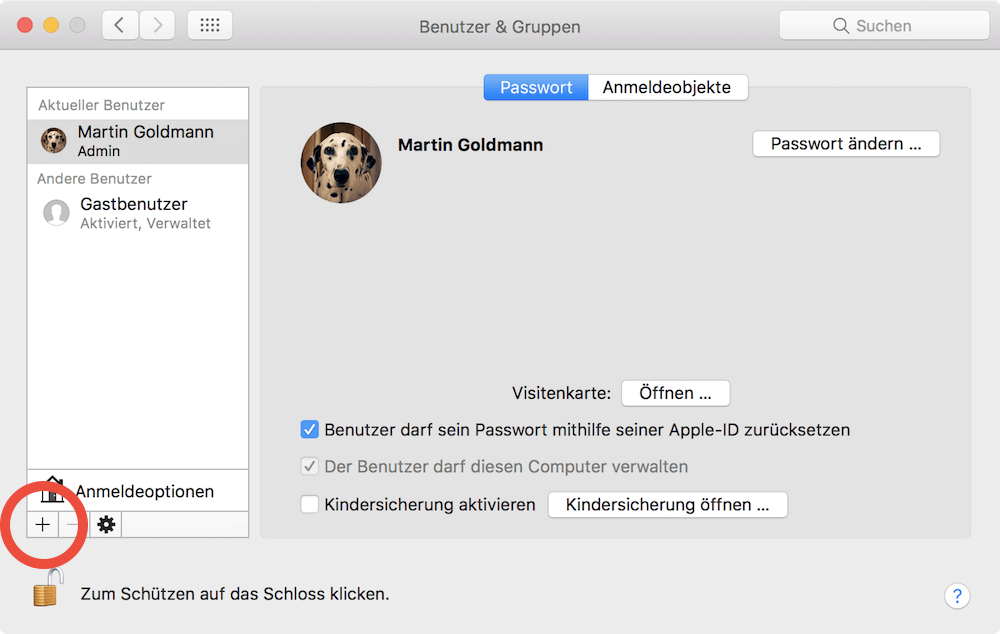Image resolution: width=1000 pixels, height=634 pixels.
Task: Open Anmeldeoptionen in the sidebar
Action: (x=138, y=490)
